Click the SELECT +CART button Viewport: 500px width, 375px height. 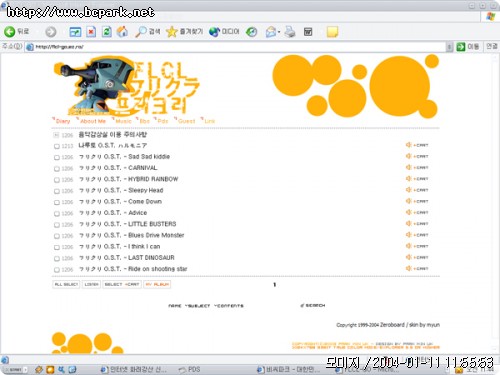pos(122,284)
